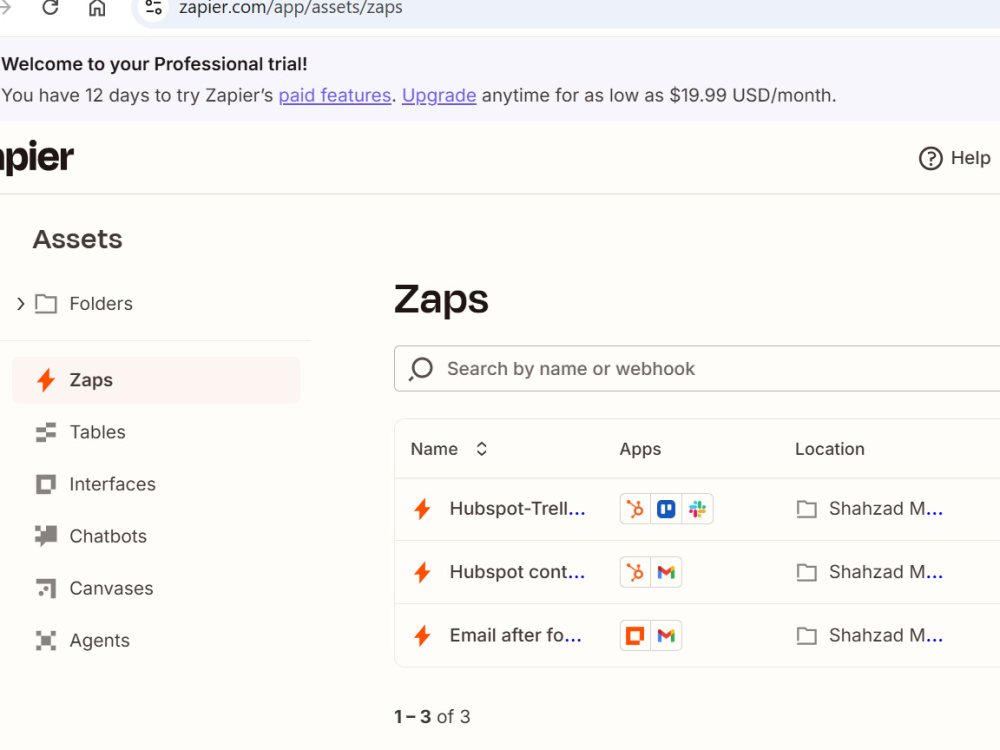Click the lightning icon of Hubspot cont... row
1000x750 pixels.
422,572
